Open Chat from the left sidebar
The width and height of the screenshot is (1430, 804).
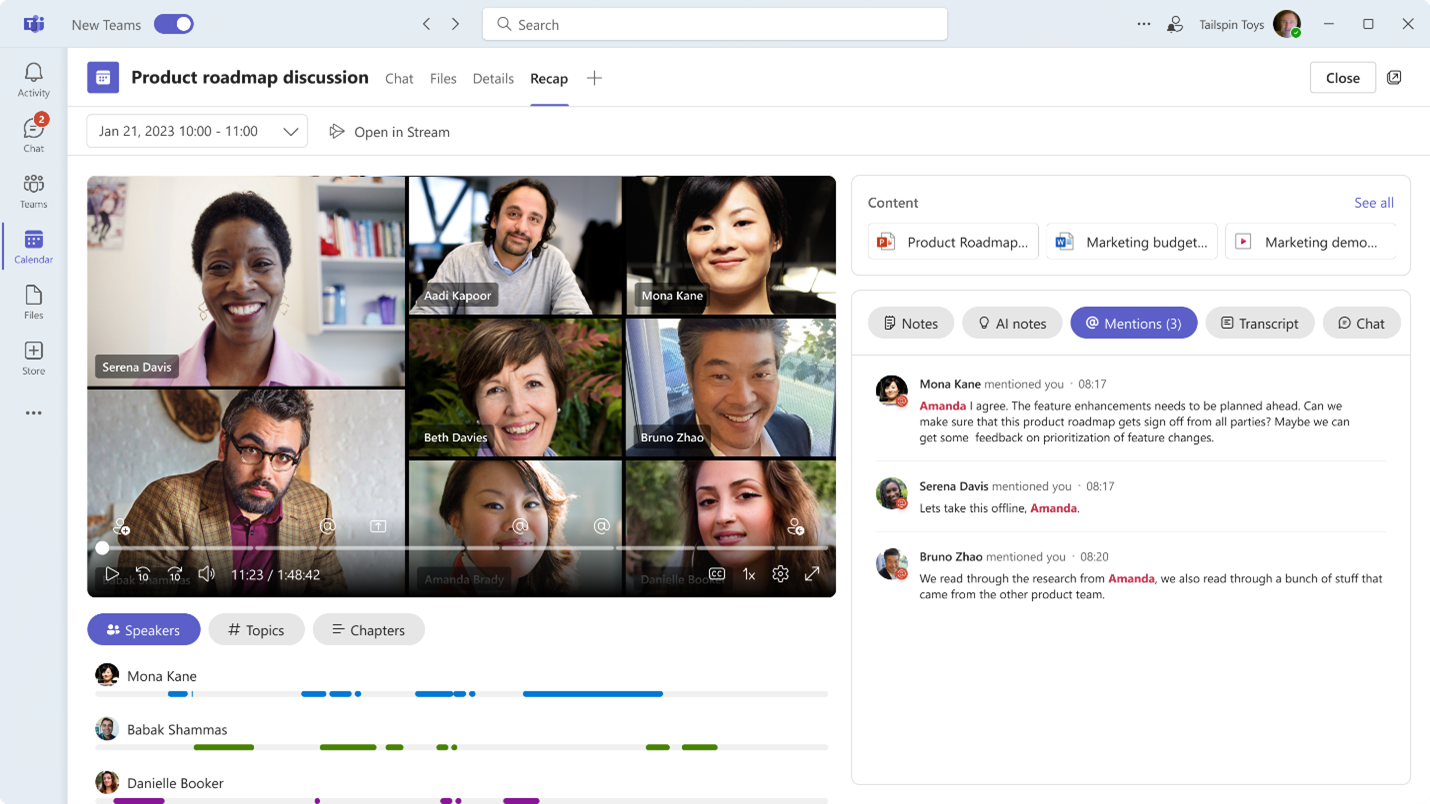coord(33,133)
